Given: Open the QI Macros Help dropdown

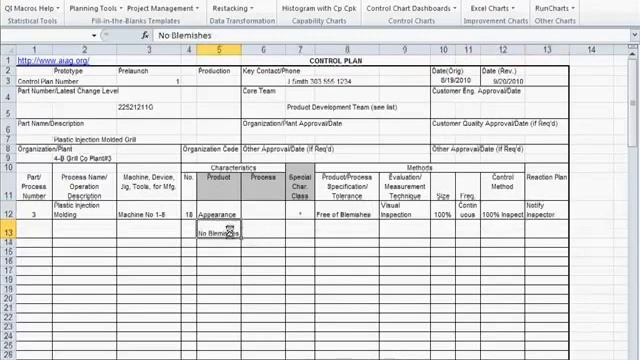Looking at the screenshot, I should pos(32,8).
